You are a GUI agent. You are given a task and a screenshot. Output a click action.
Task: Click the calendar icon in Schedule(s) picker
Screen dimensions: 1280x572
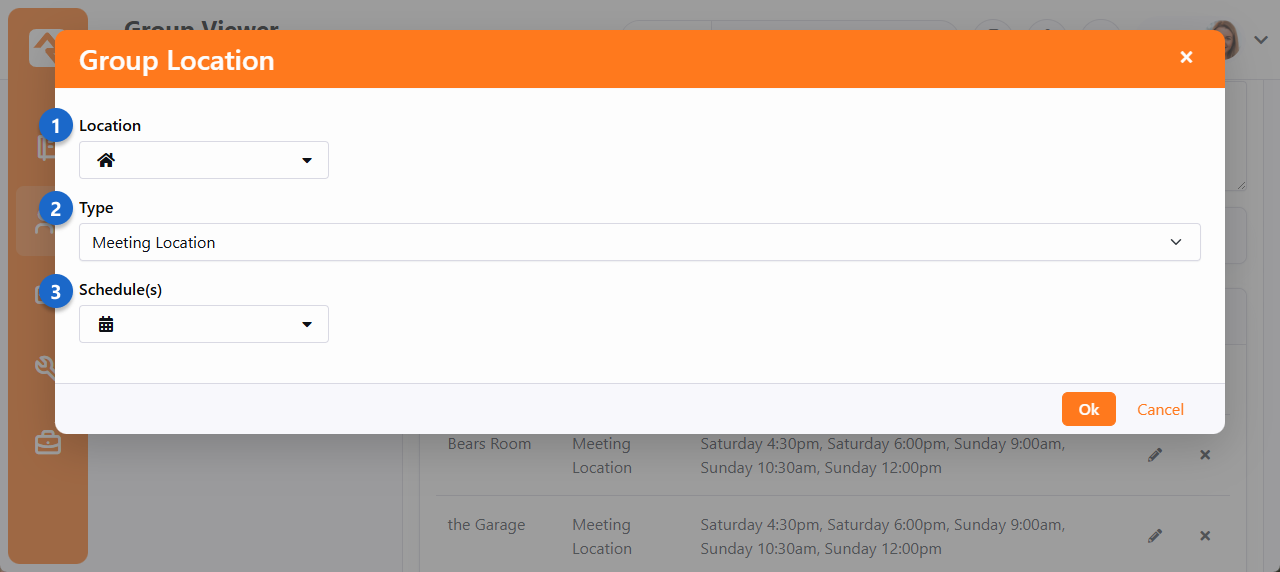[106, 324]
